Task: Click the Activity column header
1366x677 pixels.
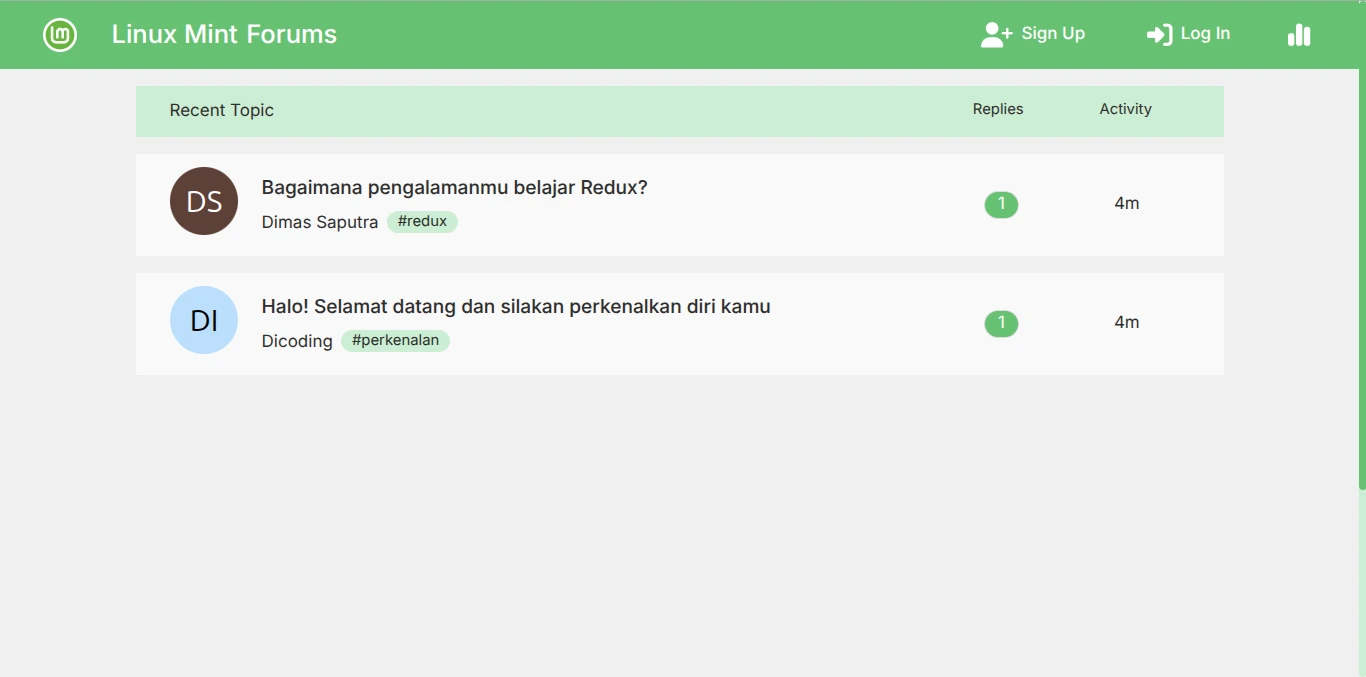Action: pyautogui.click(x=1125, y=109)
